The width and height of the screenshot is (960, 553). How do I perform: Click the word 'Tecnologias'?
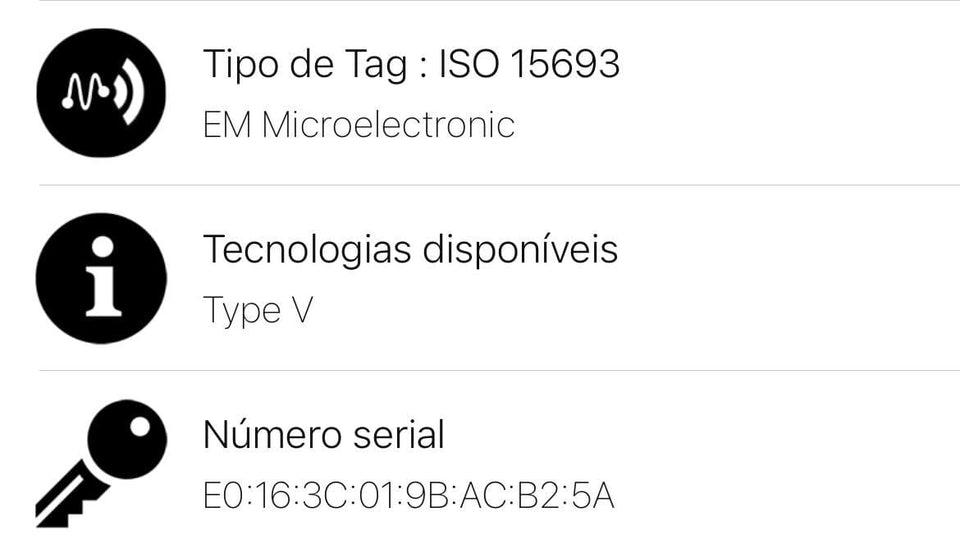point(307,250)
